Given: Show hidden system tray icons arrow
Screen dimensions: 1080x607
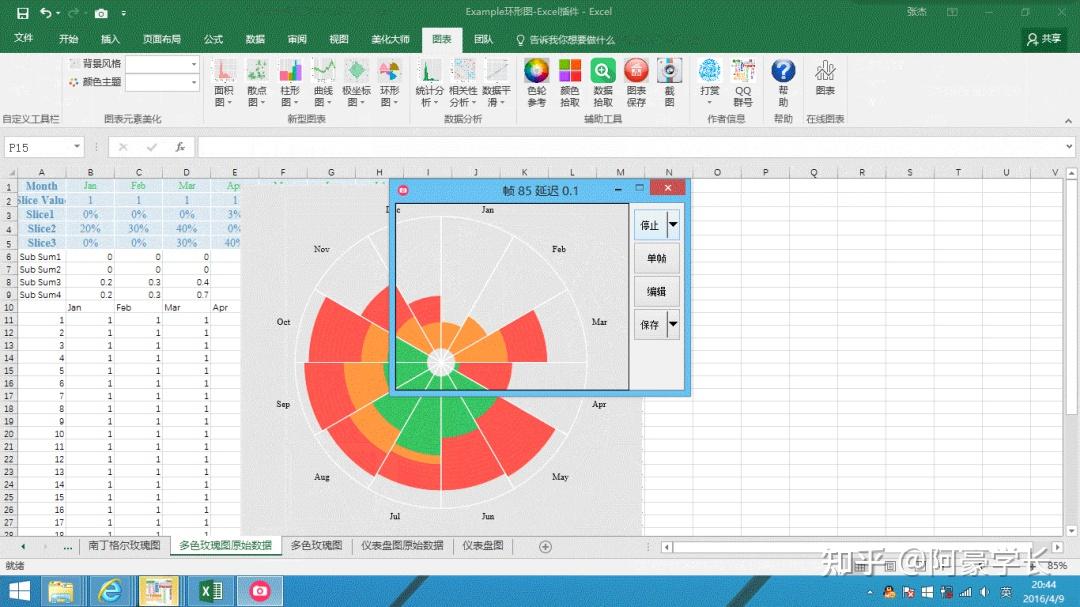Looking at the screenshot, I should [x=870, y=592].
